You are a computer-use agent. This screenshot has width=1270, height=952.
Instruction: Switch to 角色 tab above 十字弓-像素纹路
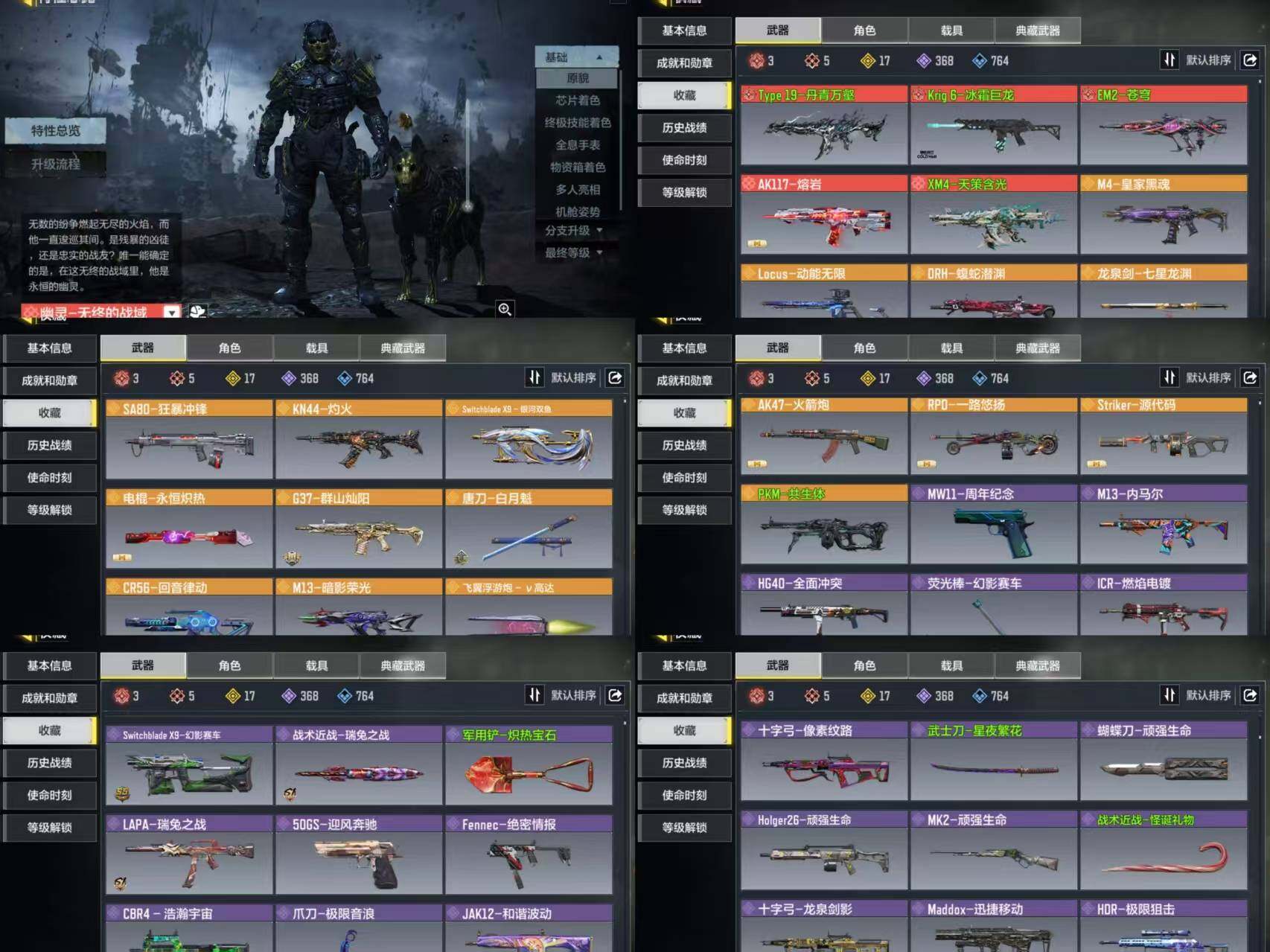pyautogui.click(x=864, y=665)
